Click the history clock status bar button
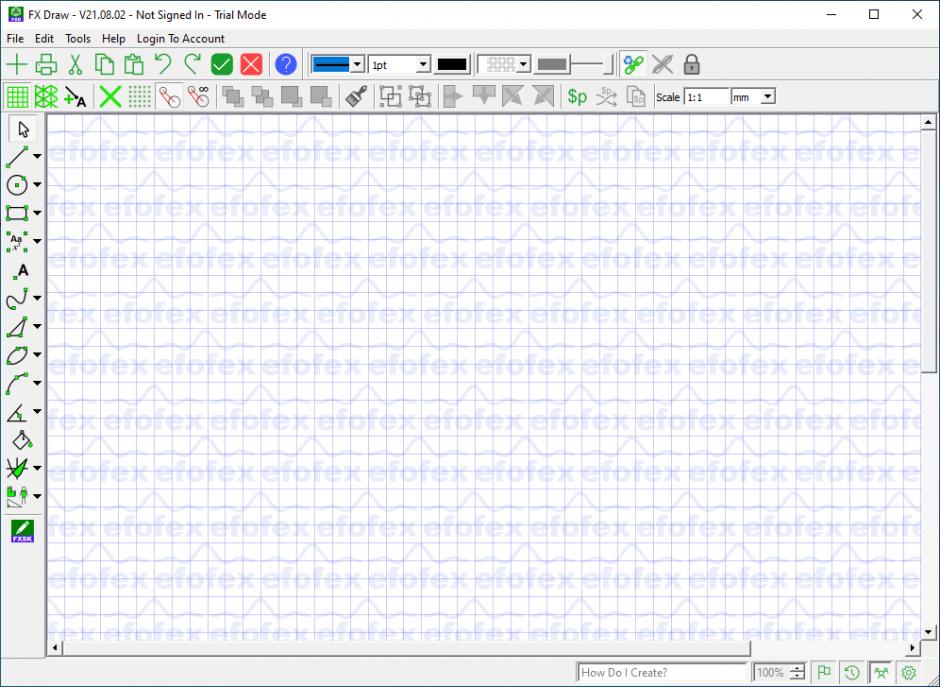 click(x=852, y=673)
